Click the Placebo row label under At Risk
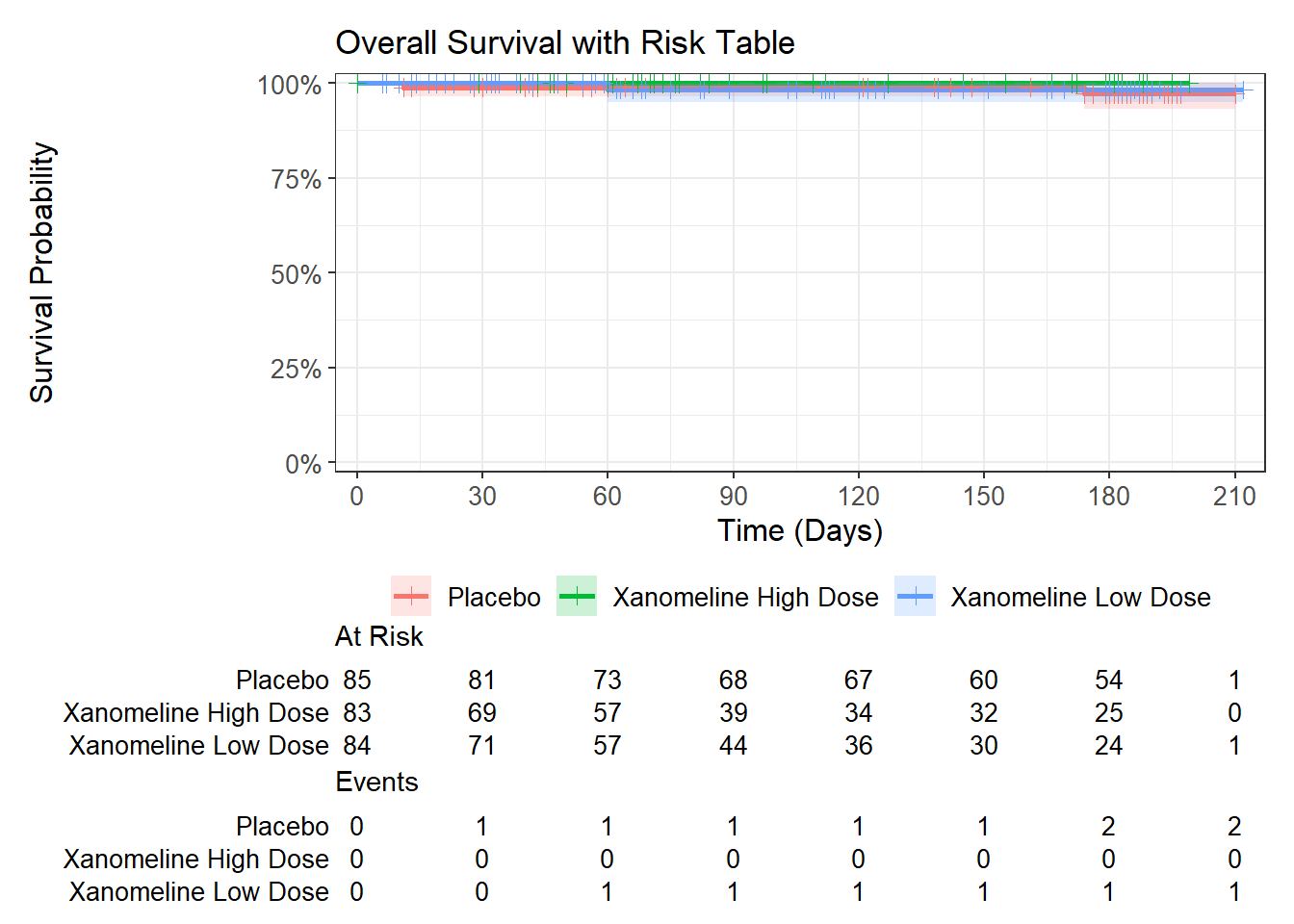The width and height of the screenshot is (1294, 924). point(282,680)
